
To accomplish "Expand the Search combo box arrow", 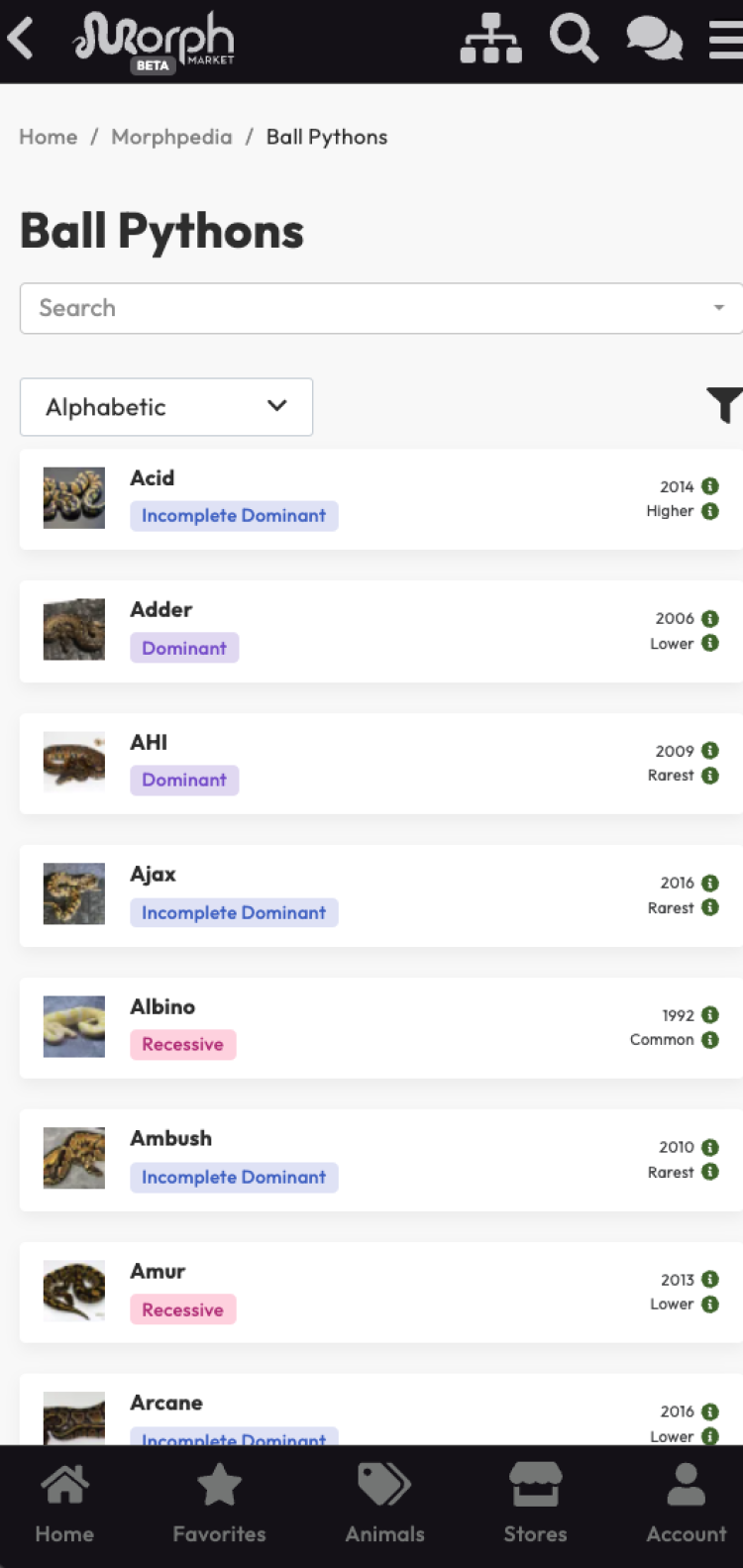I will pos(719,308).
